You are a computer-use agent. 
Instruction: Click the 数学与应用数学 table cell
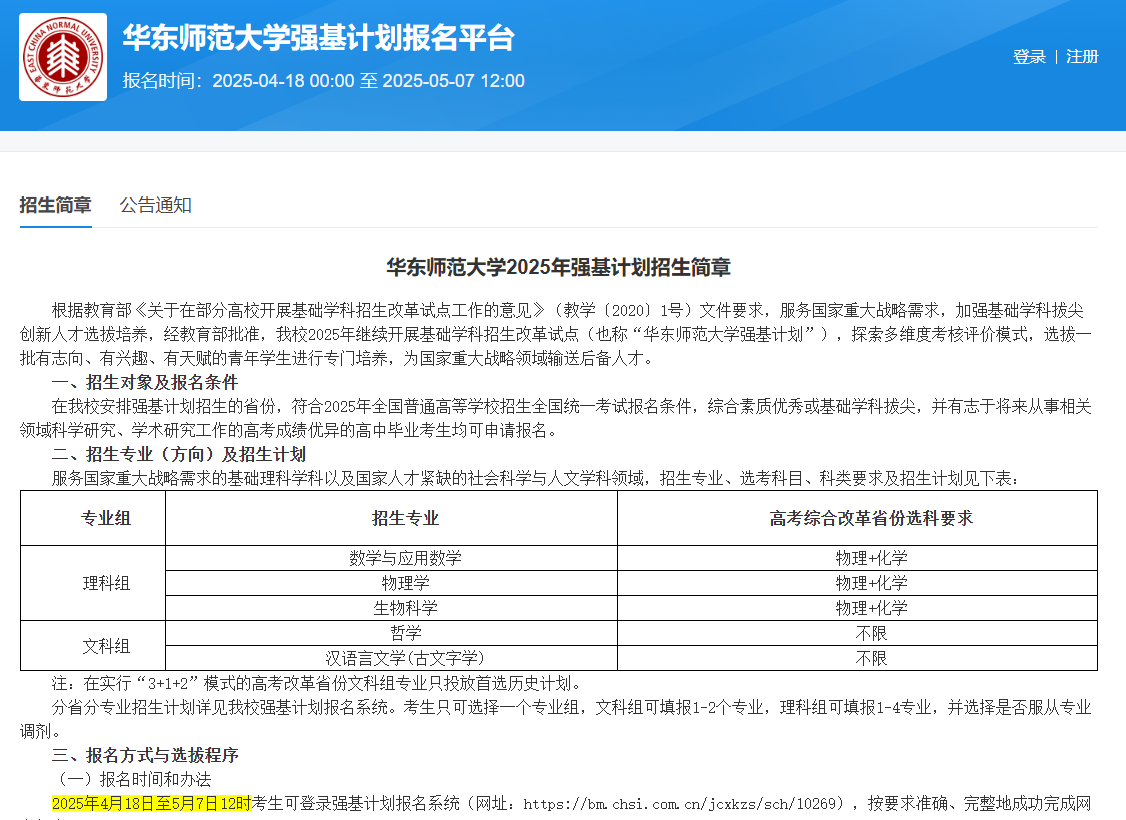pos(391,558)
